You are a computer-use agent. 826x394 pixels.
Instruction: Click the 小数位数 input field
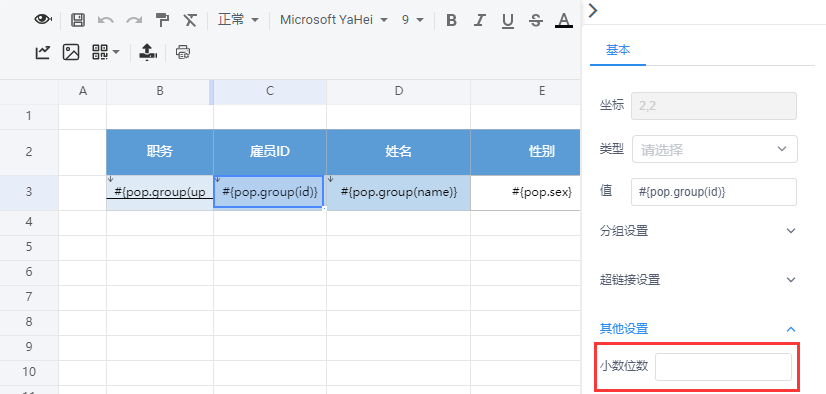click(x=723, y=367)
